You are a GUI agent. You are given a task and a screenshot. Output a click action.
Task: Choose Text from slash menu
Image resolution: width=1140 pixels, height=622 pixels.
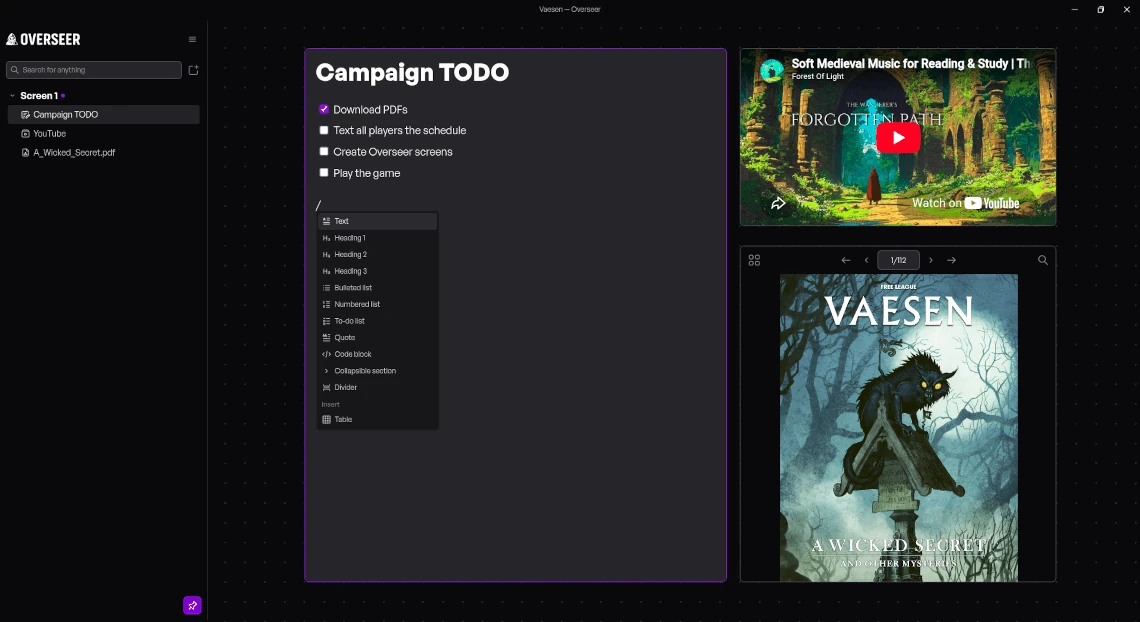click(x=377, y=221)
